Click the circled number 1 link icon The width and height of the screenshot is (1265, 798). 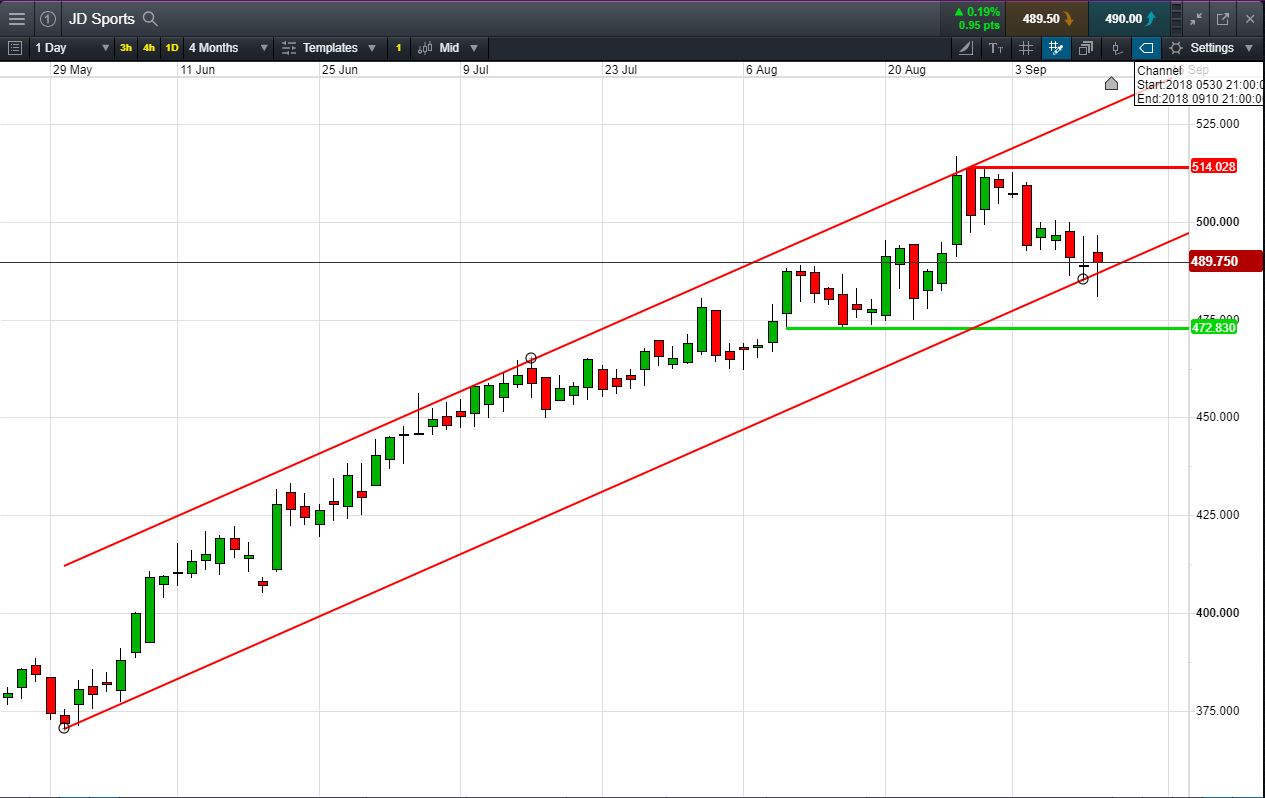(x=47, y=18)
